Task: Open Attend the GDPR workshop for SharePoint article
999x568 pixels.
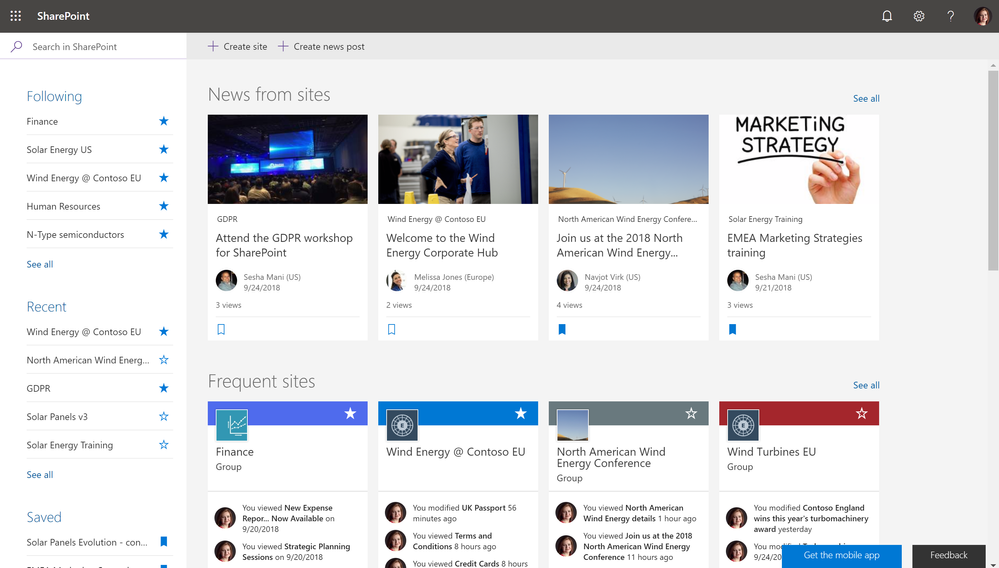Action: click(x=284, y=245)
